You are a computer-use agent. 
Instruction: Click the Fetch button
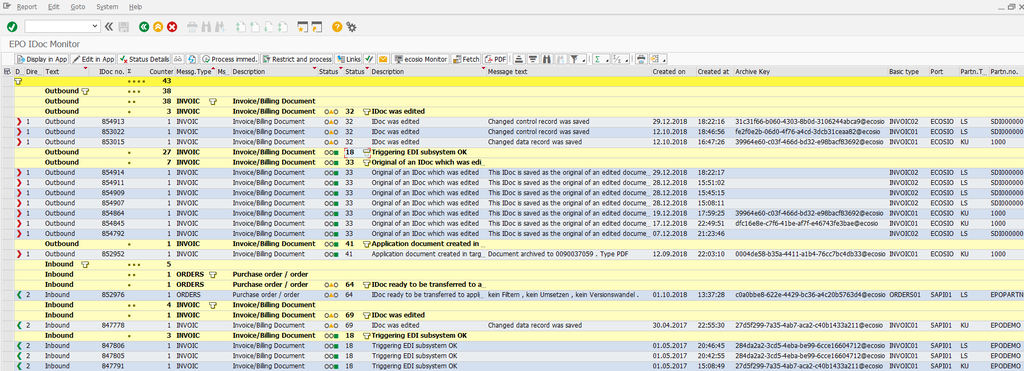click(466, 59)
